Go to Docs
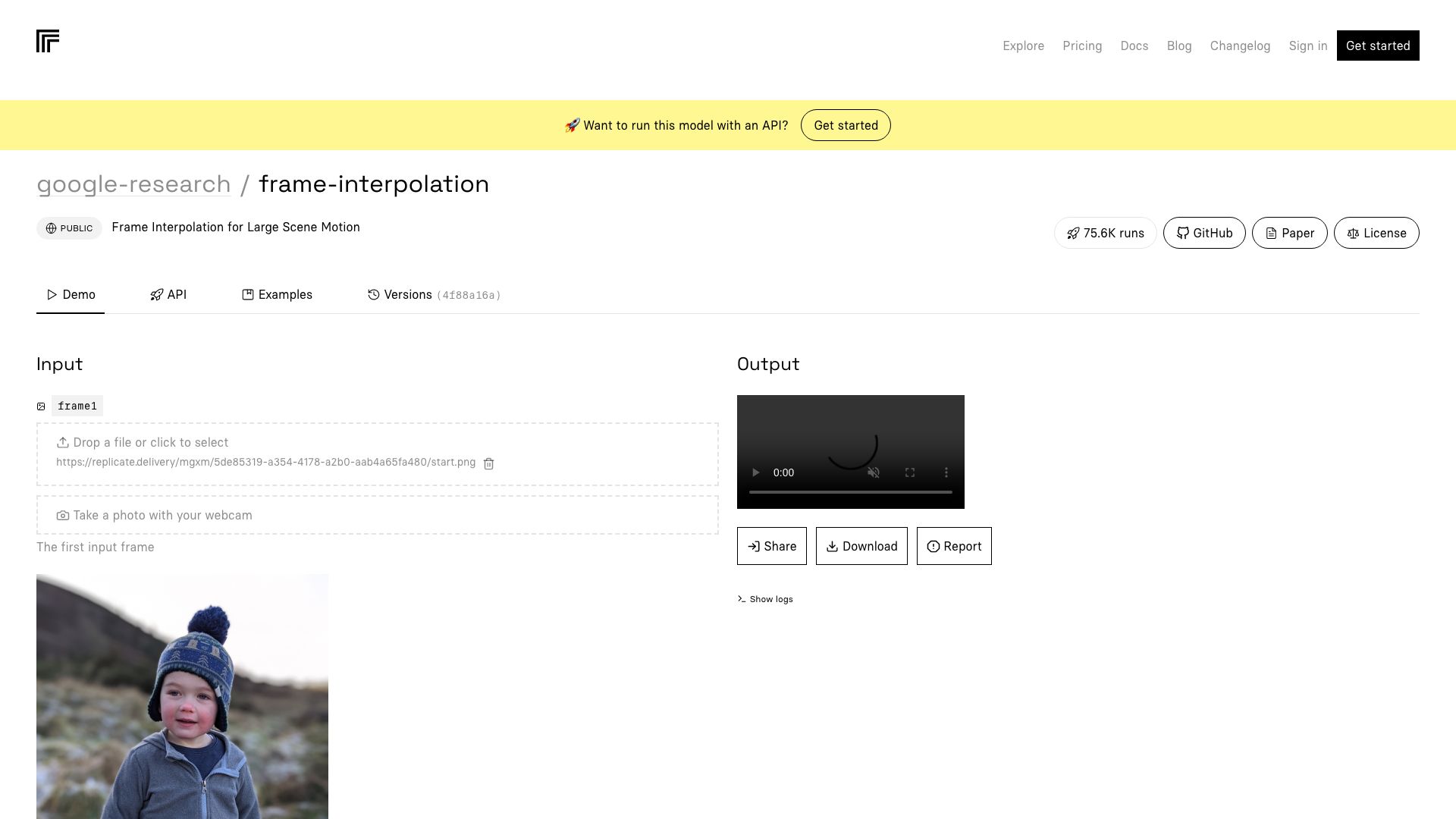Screen dimensions: 1456x819 pyautogui.click(x=1134, y=45)
